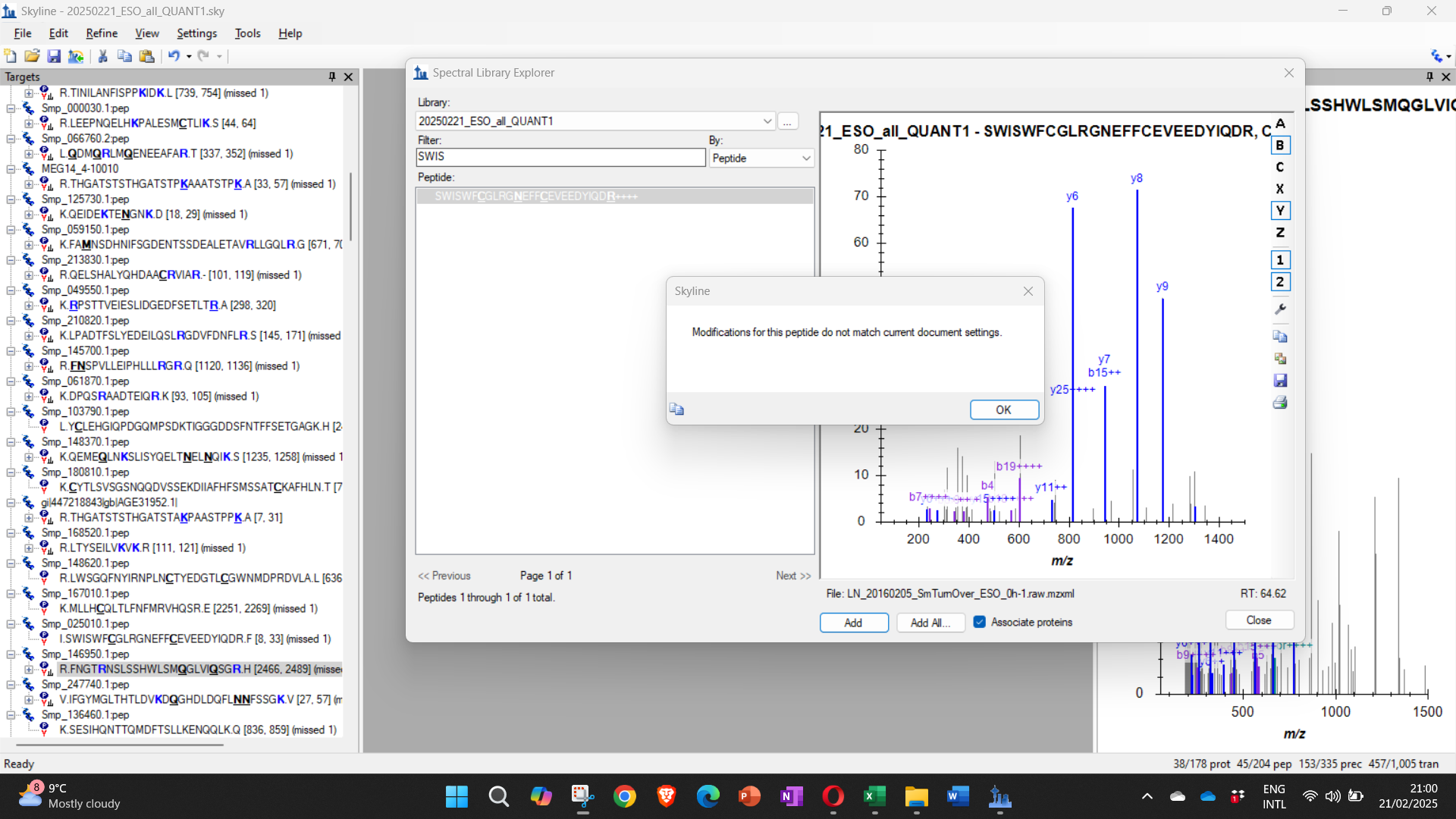
Task: Open the filter By Peptide dropdown
Action: tap(806, 158)
